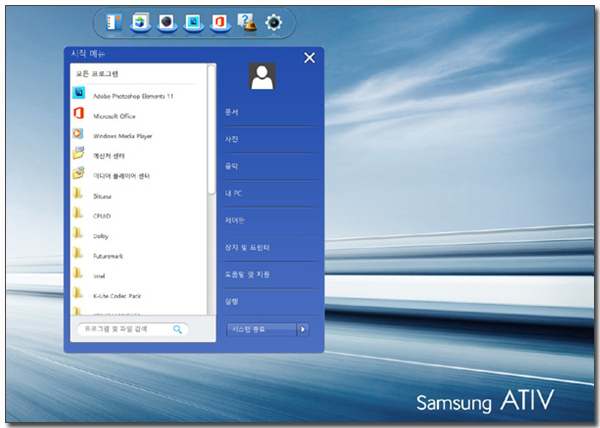Click the start menu icon in the top dock
This screenshot has height=428, width=600.
114,23
